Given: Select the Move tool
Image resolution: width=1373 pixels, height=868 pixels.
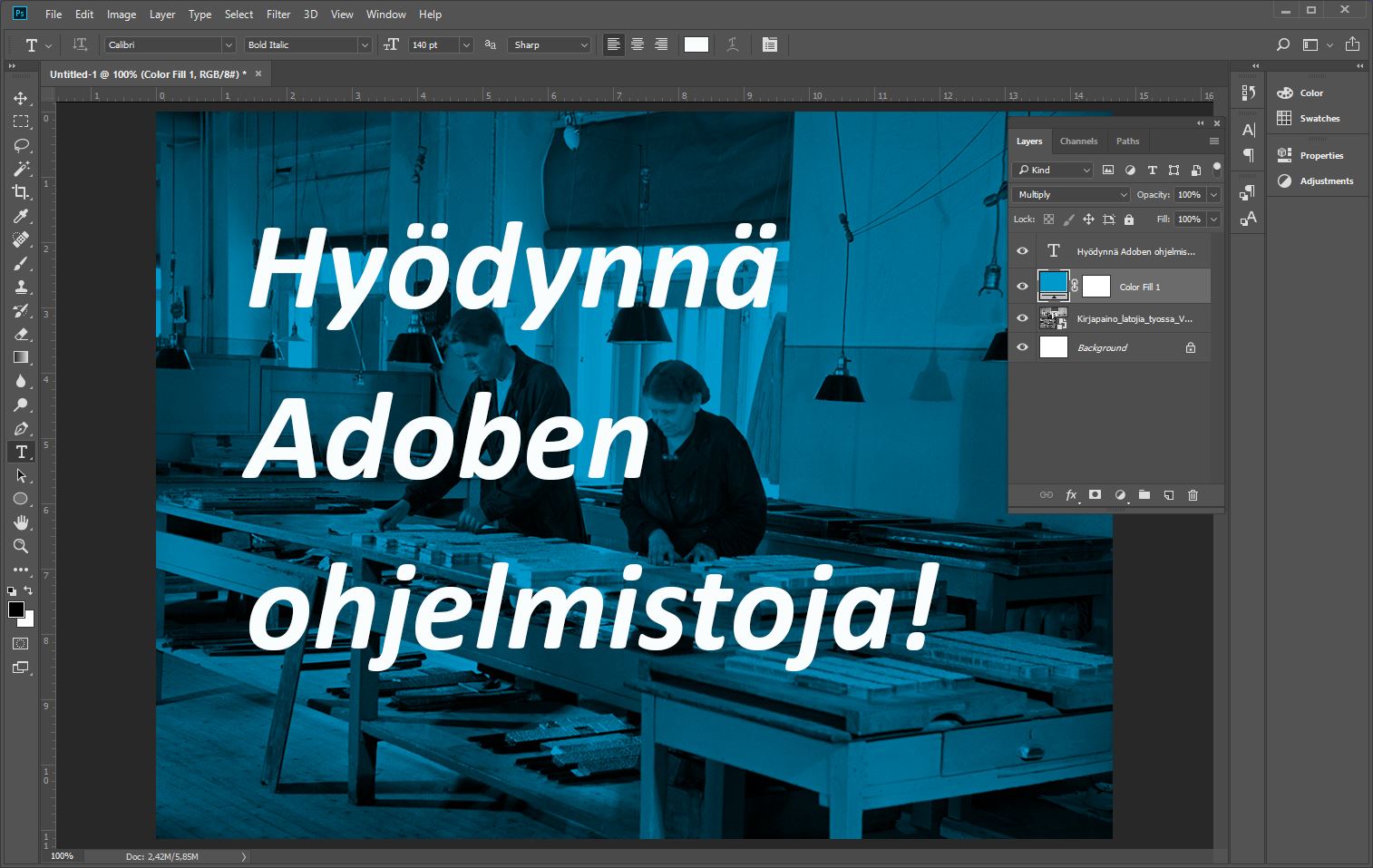Looking at the screenshot, I should click(x=21, y=98).
